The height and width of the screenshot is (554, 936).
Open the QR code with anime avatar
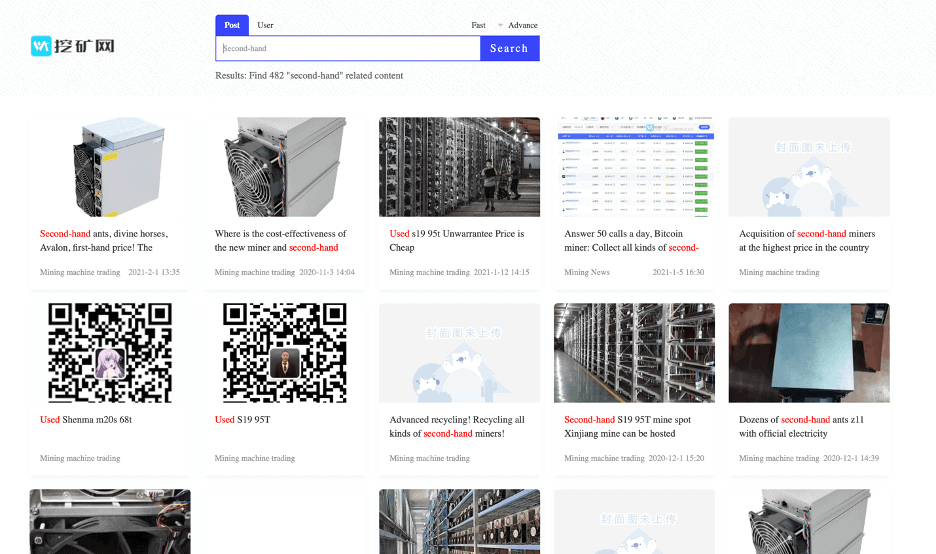(110, 353)
